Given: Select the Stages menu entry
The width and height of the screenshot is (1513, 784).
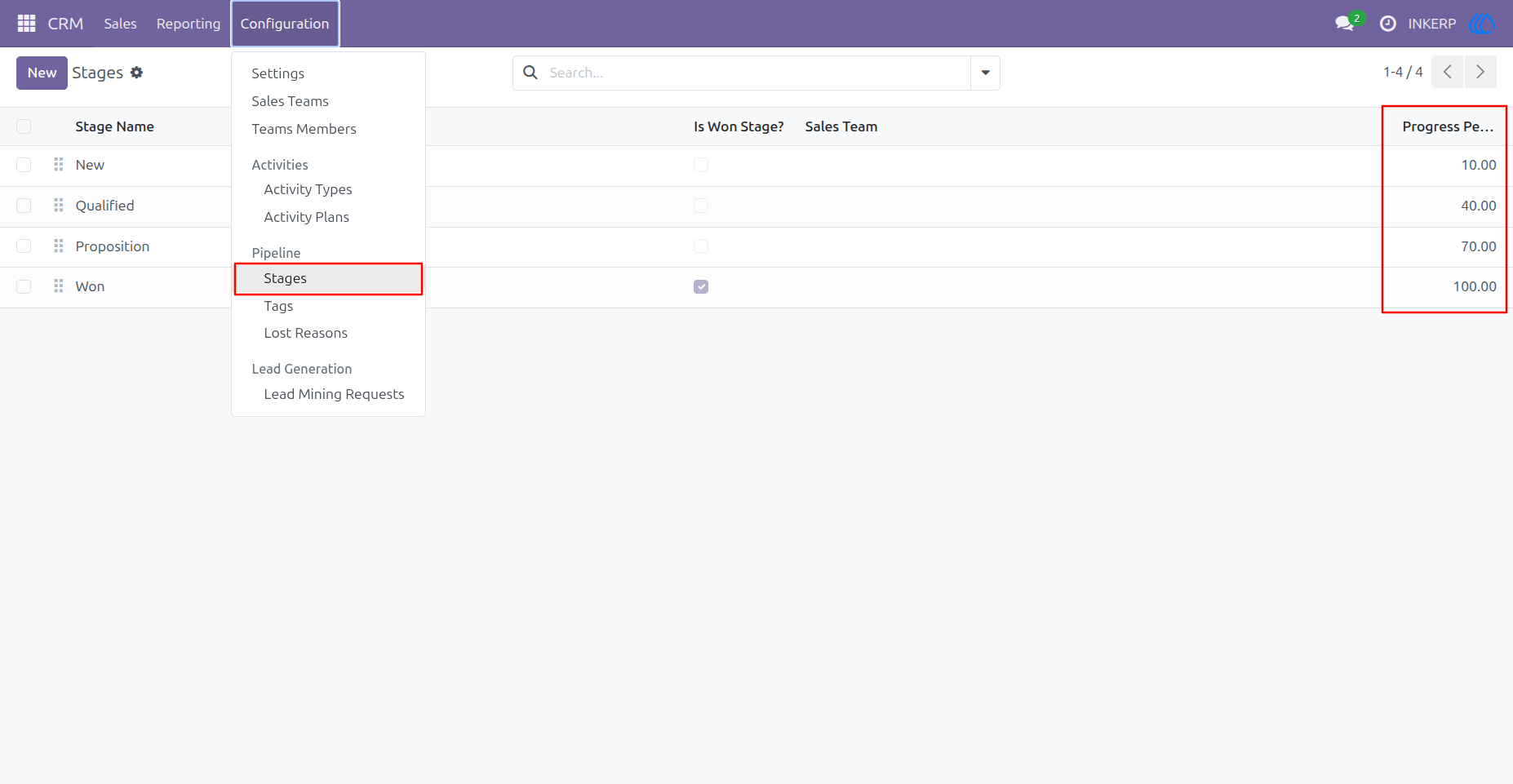Looking at the screenshot, I should click(328, 278).
